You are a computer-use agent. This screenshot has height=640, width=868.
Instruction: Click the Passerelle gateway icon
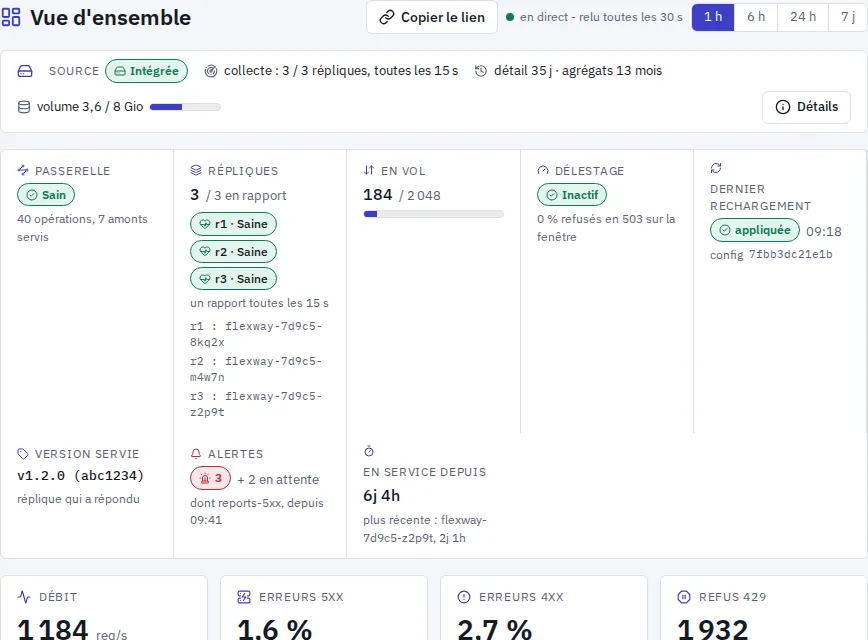23,170
